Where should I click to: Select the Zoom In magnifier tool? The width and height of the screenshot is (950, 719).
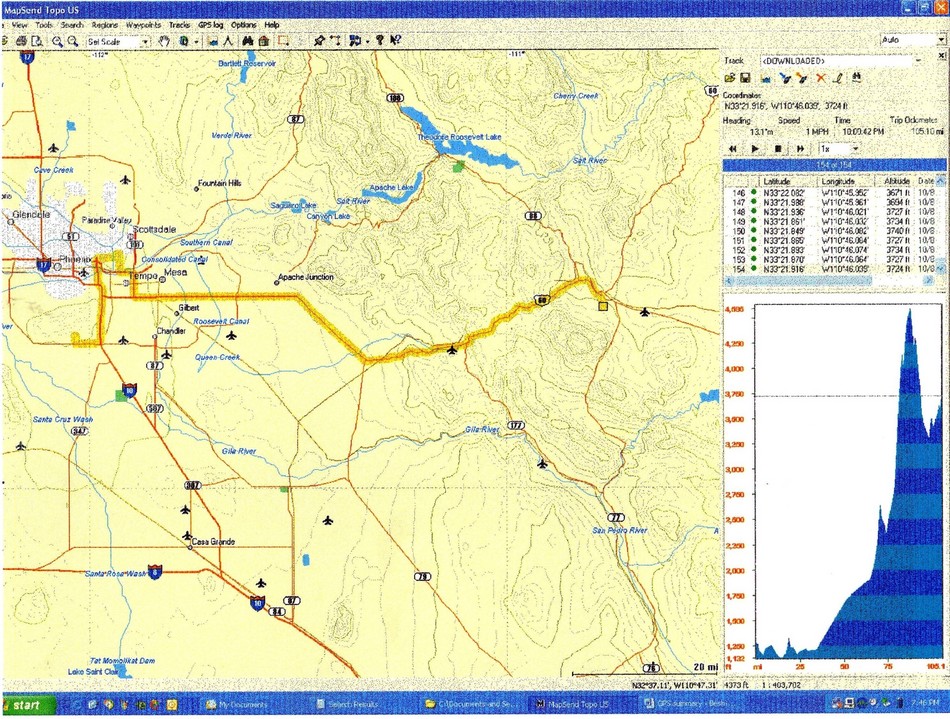point(58,41)
